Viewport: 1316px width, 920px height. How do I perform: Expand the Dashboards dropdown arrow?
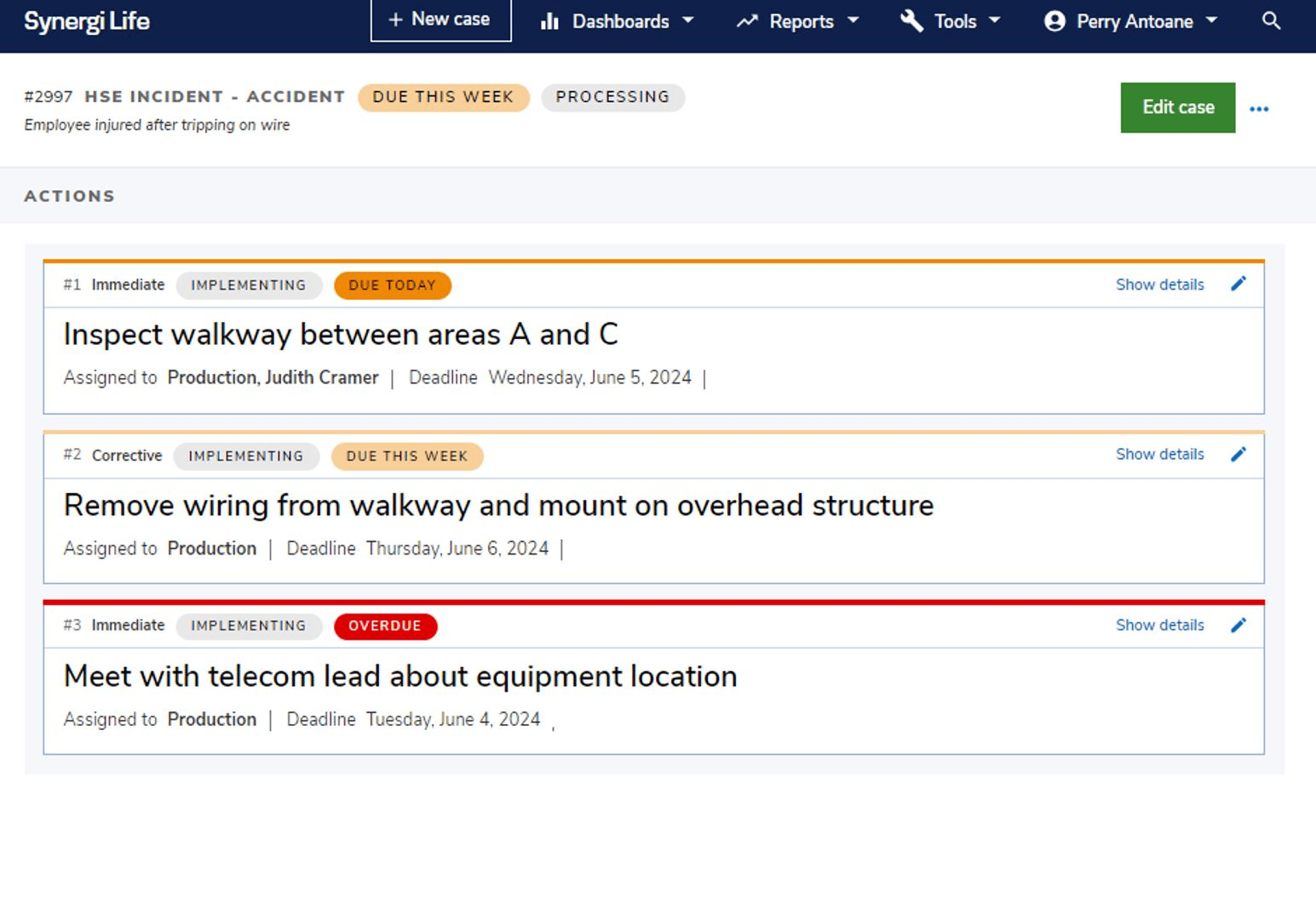coord(688,20)
